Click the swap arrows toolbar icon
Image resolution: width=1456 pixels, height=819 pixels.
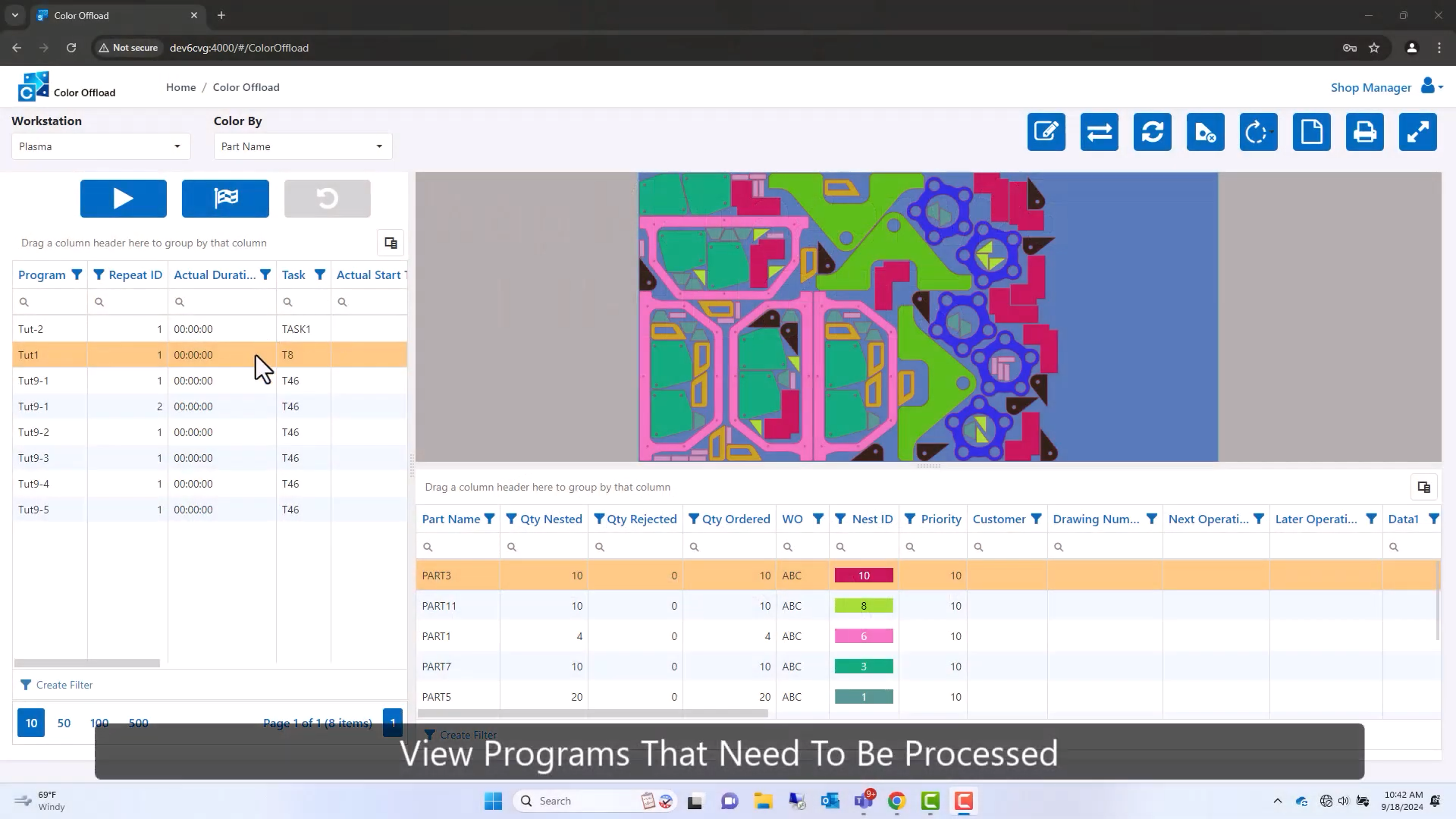[x=1099, y=132]
